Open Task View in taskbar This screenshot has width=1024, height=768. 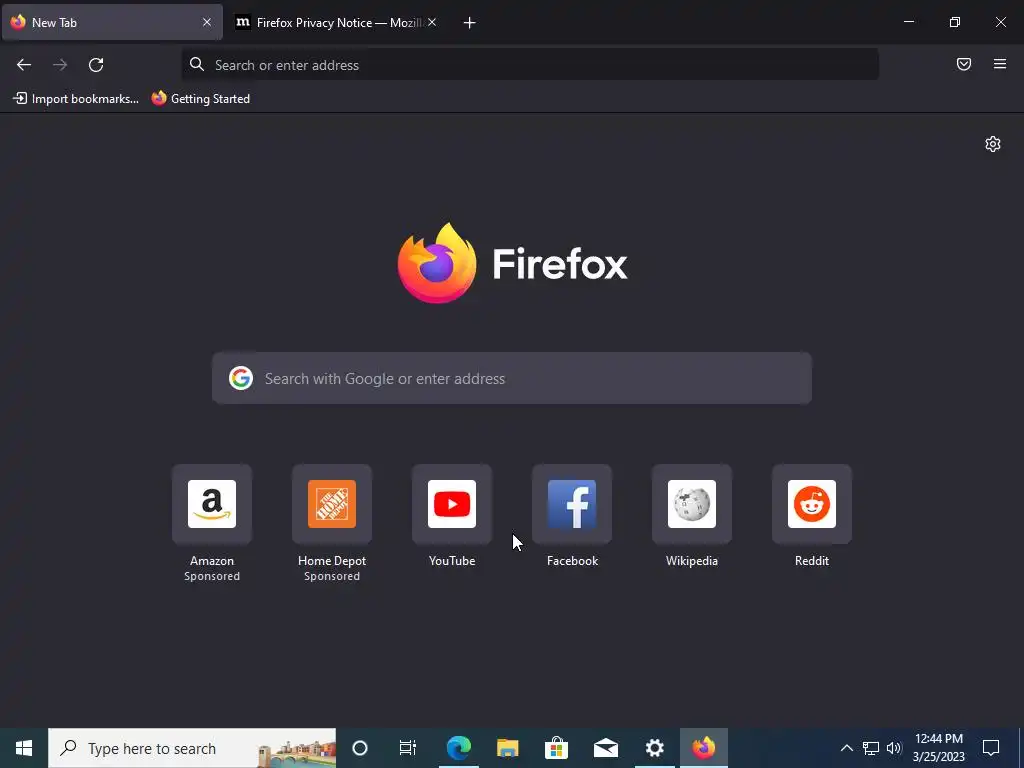click(408, 748)
